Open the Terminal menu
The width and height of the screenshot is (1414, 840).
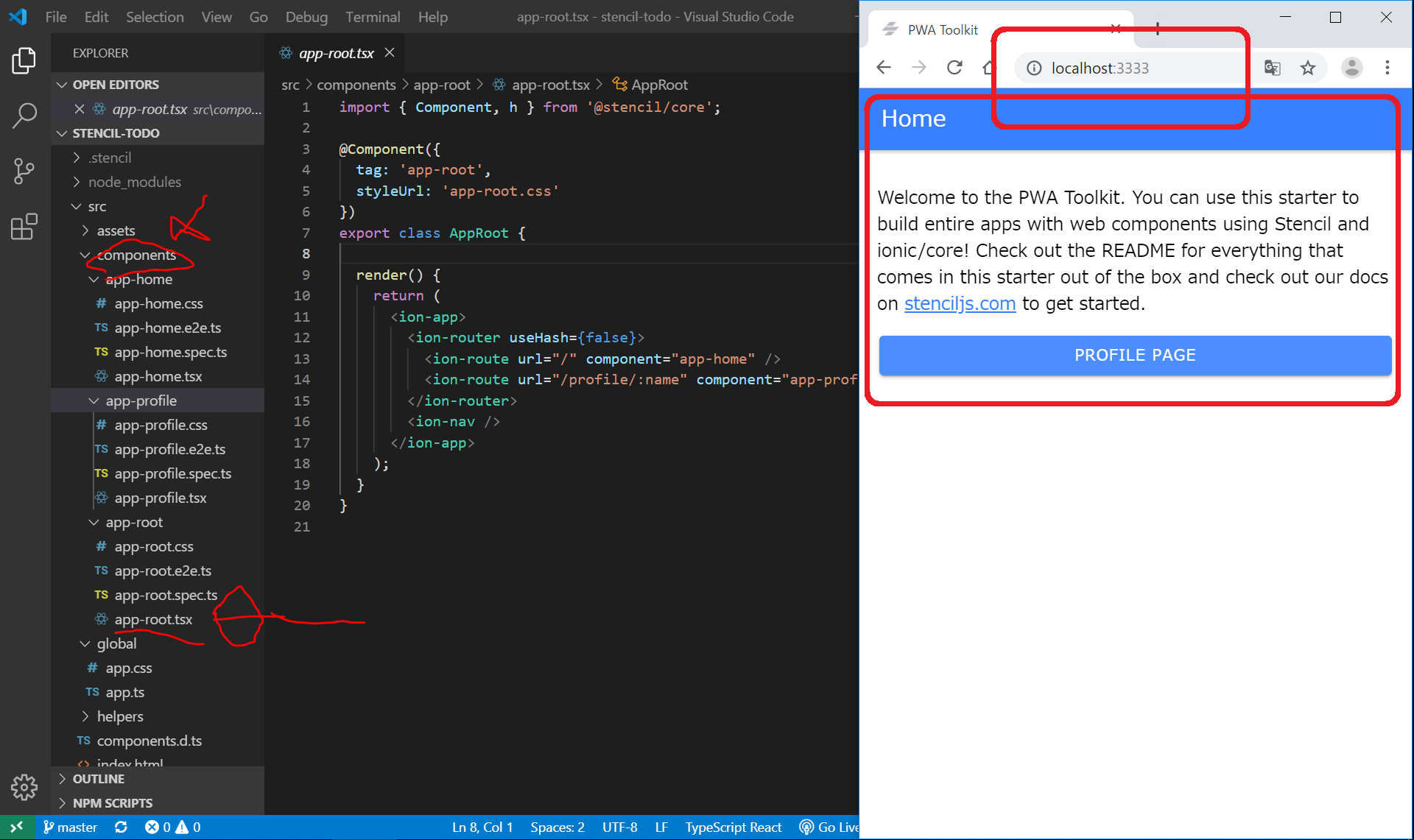click(373, 16)
